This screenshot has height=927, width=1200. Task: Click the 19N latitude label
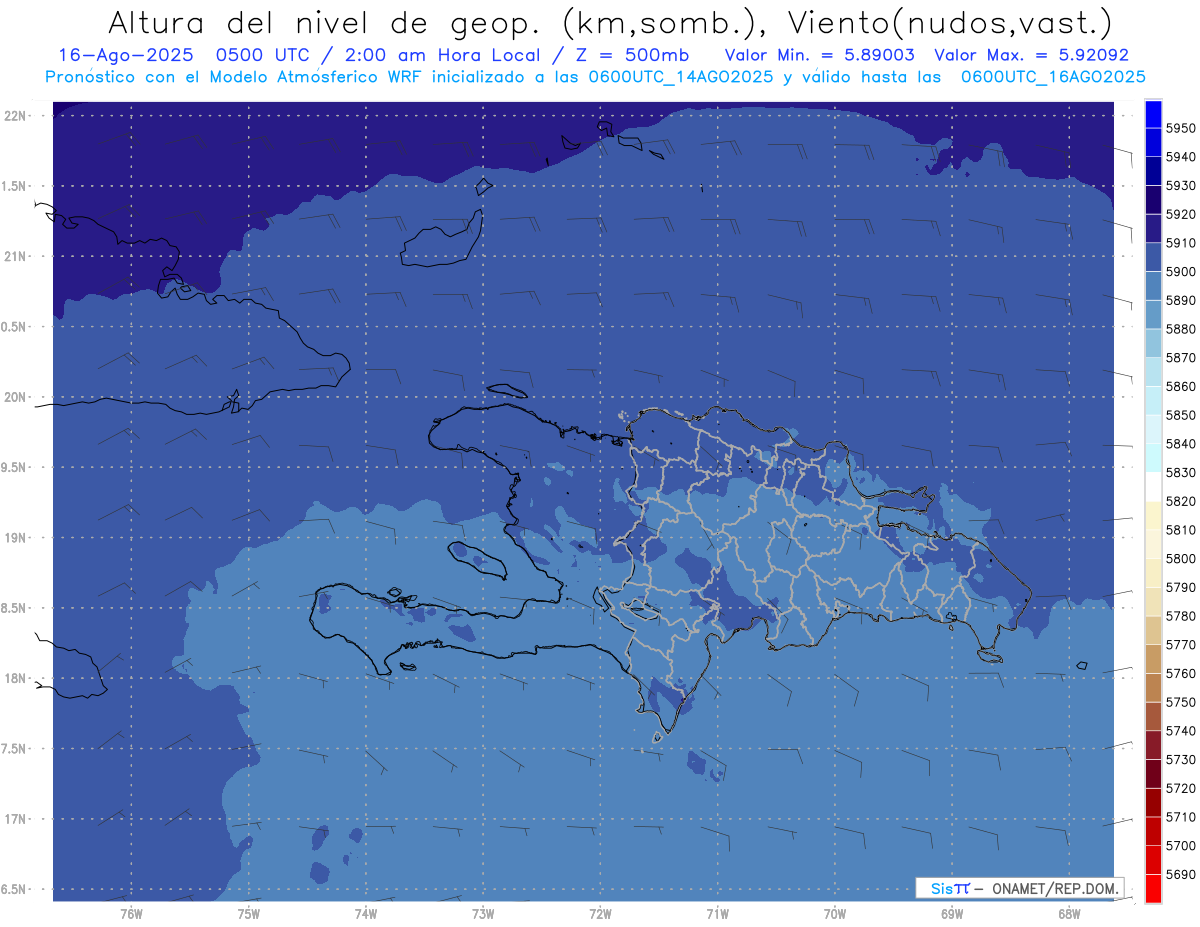[x=15, y=538]
